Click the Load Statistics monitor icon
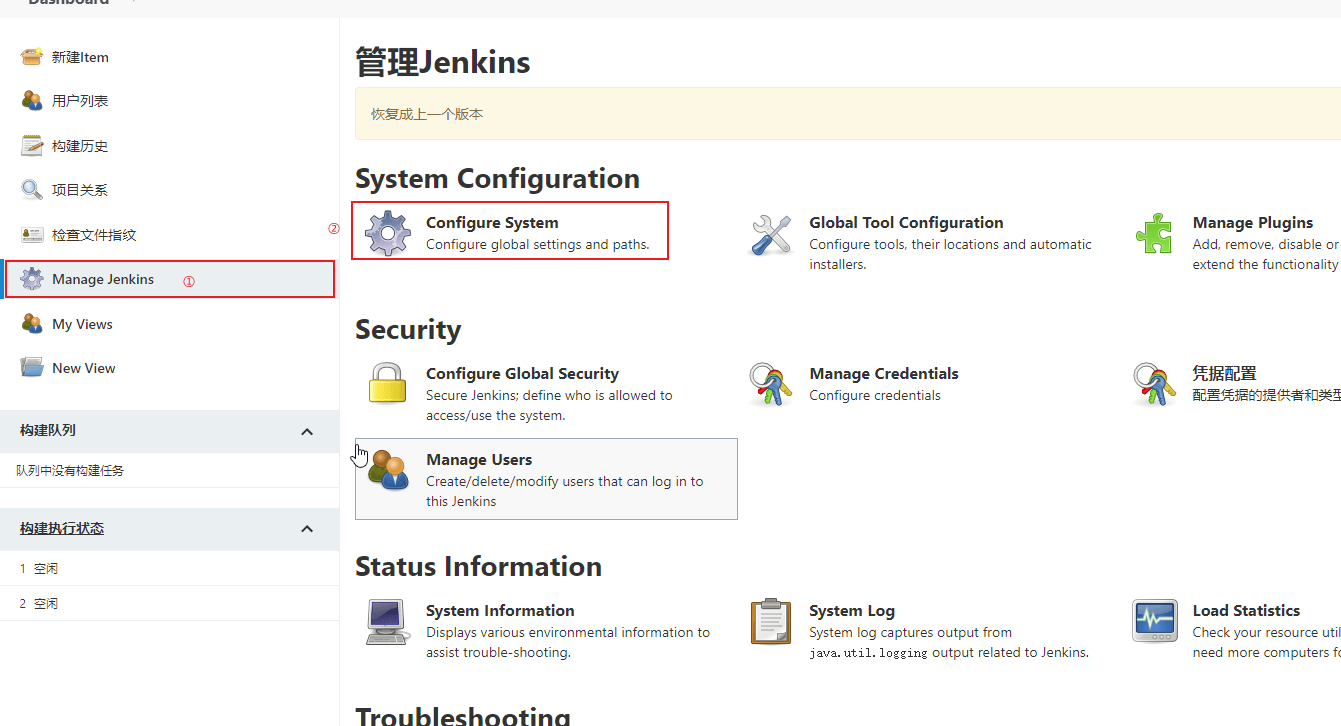The image size is (1341, 726). click(x=1154, y=621)
